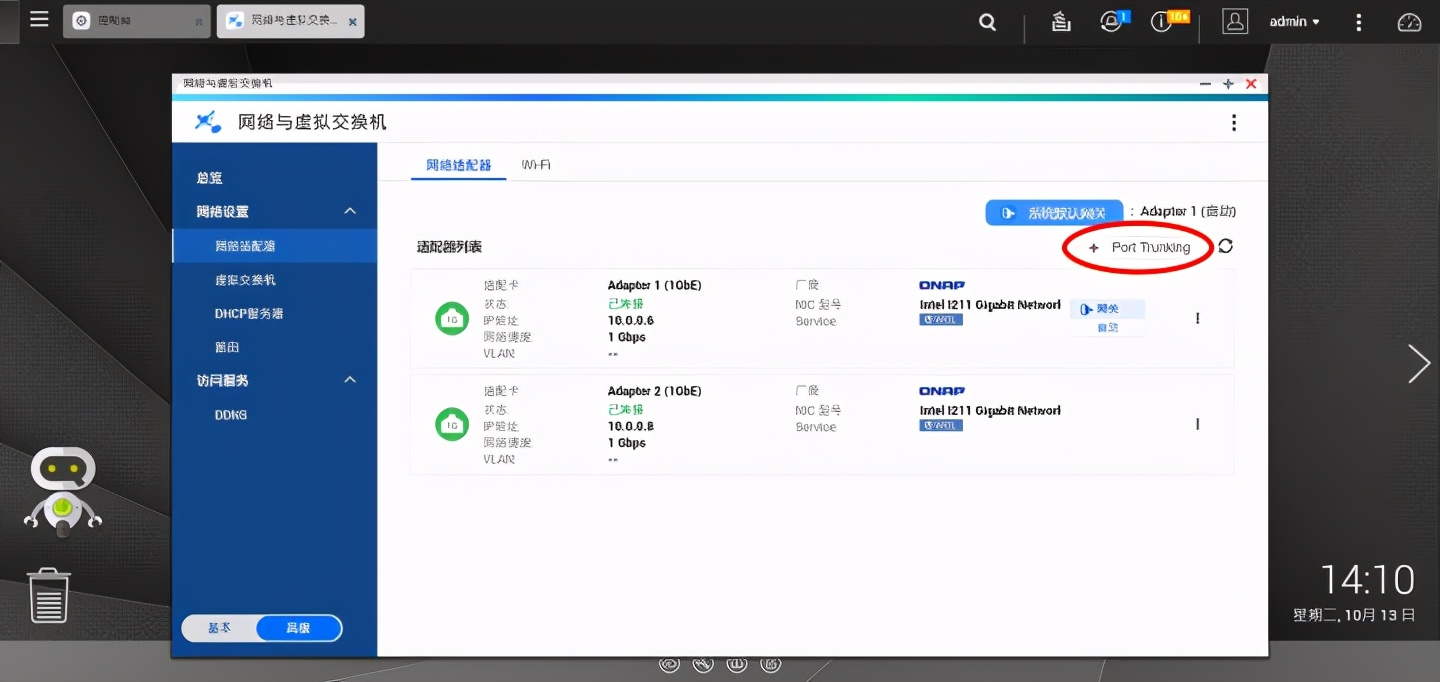Click the green 1G icon for Adapter 2
This screenshot has height=682, width=1440.
click(x=452, y=424)
